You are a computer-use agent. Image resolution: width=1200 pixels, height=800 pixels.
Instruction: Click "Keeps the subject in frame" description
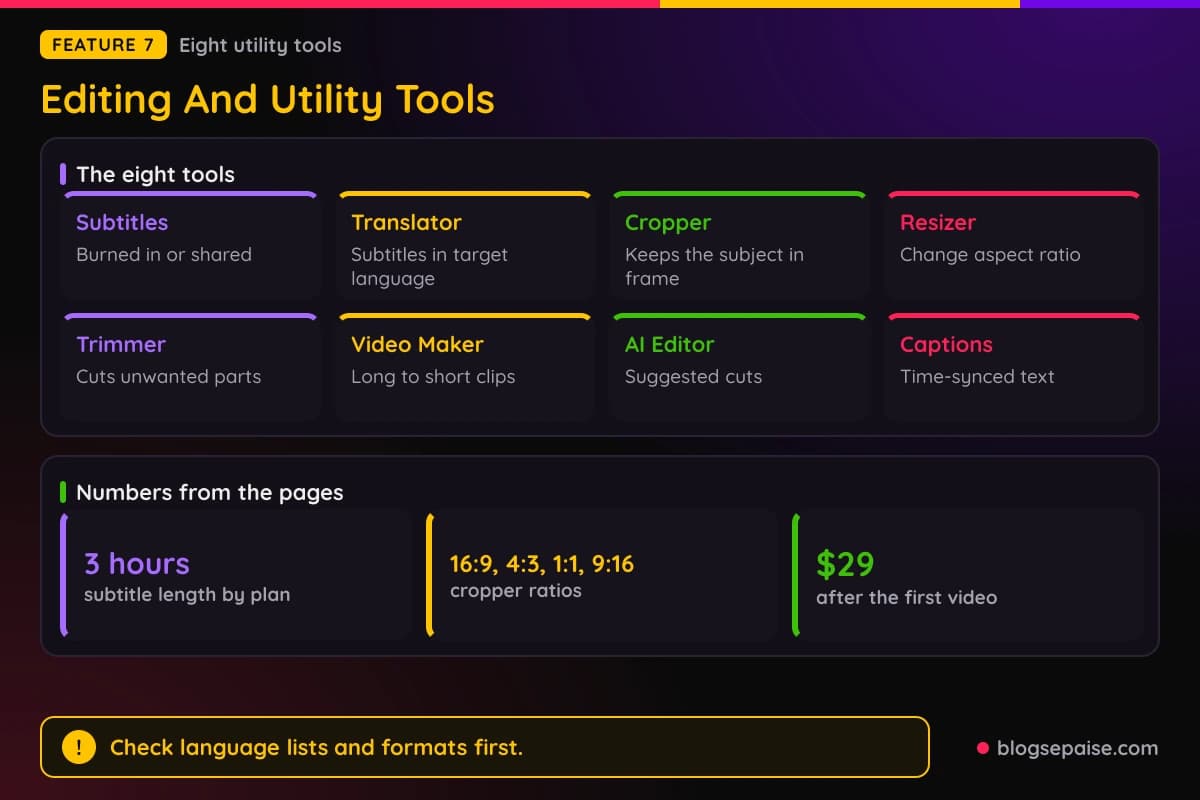714,266
